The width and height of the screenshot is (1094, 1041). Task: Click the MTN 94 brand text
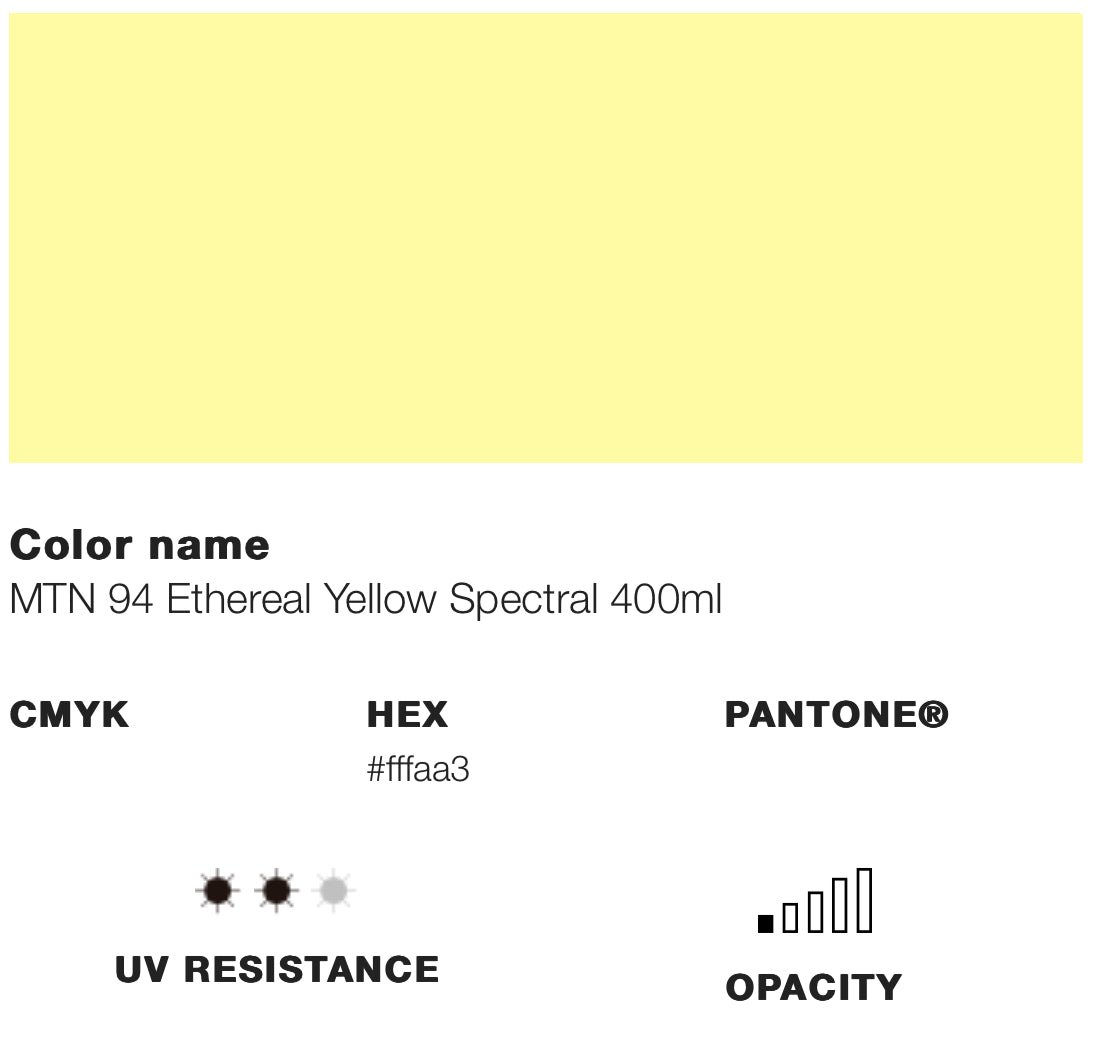click(x=82, y=600)
